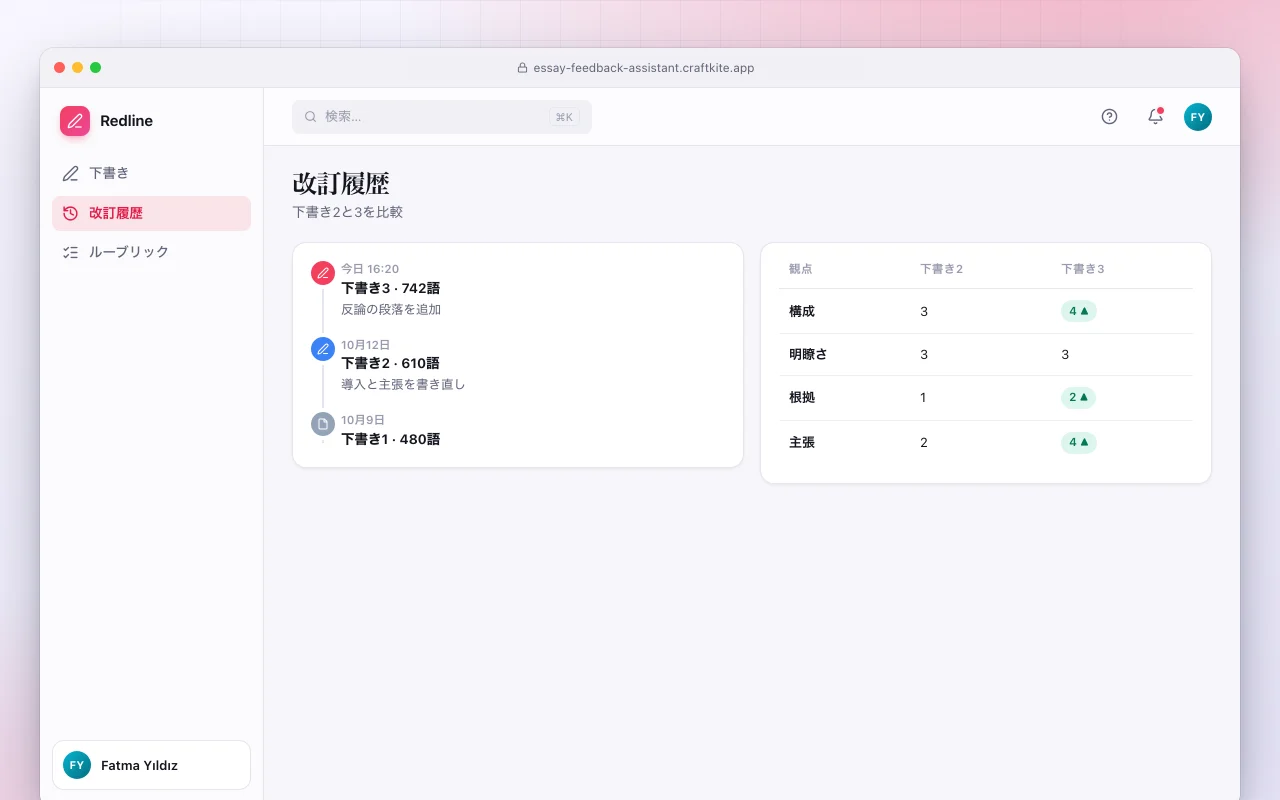This screenshot has width=1280, height=800.
Task: Click the essay-feedback-assistant.craftkite.app address
Action: [643, 68]
